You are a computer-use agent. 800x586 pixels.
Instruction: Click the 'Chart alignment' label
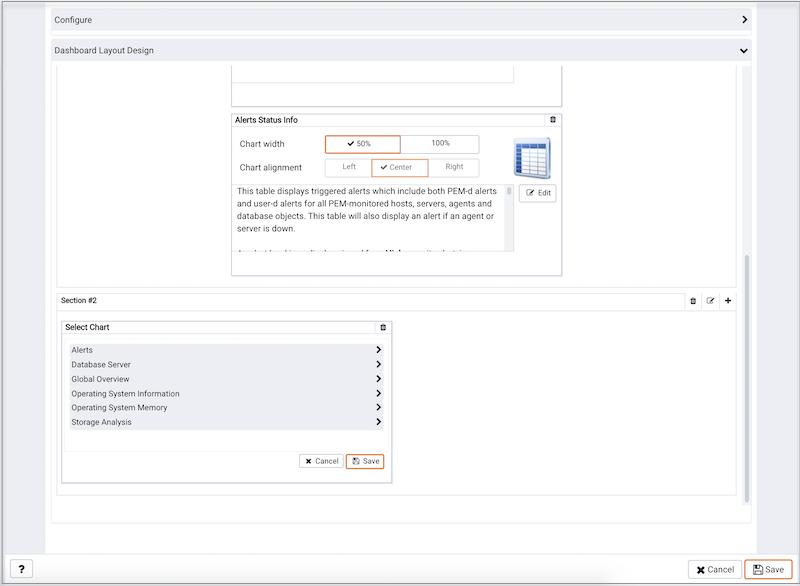coord(270,167)
